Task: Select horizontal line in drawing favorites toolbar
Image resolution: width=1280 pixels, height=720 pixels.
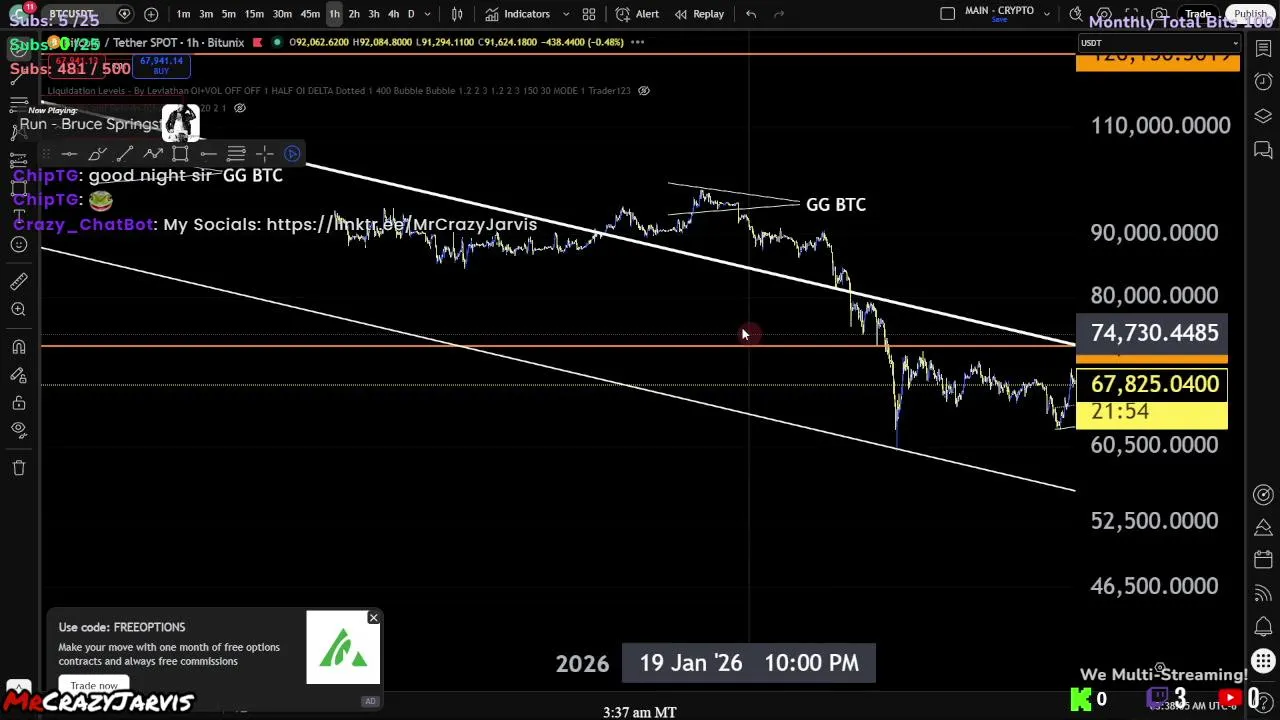Action: (69, 154)
